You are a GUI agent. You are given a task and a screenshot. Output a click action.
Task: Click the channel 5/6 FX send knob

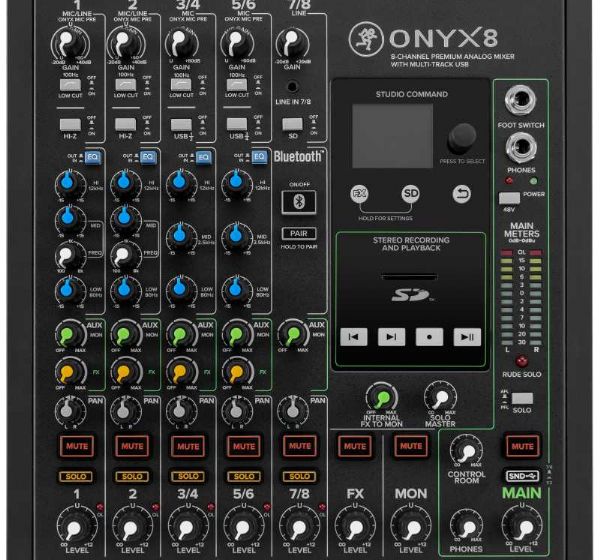click(x=237, y=372)
